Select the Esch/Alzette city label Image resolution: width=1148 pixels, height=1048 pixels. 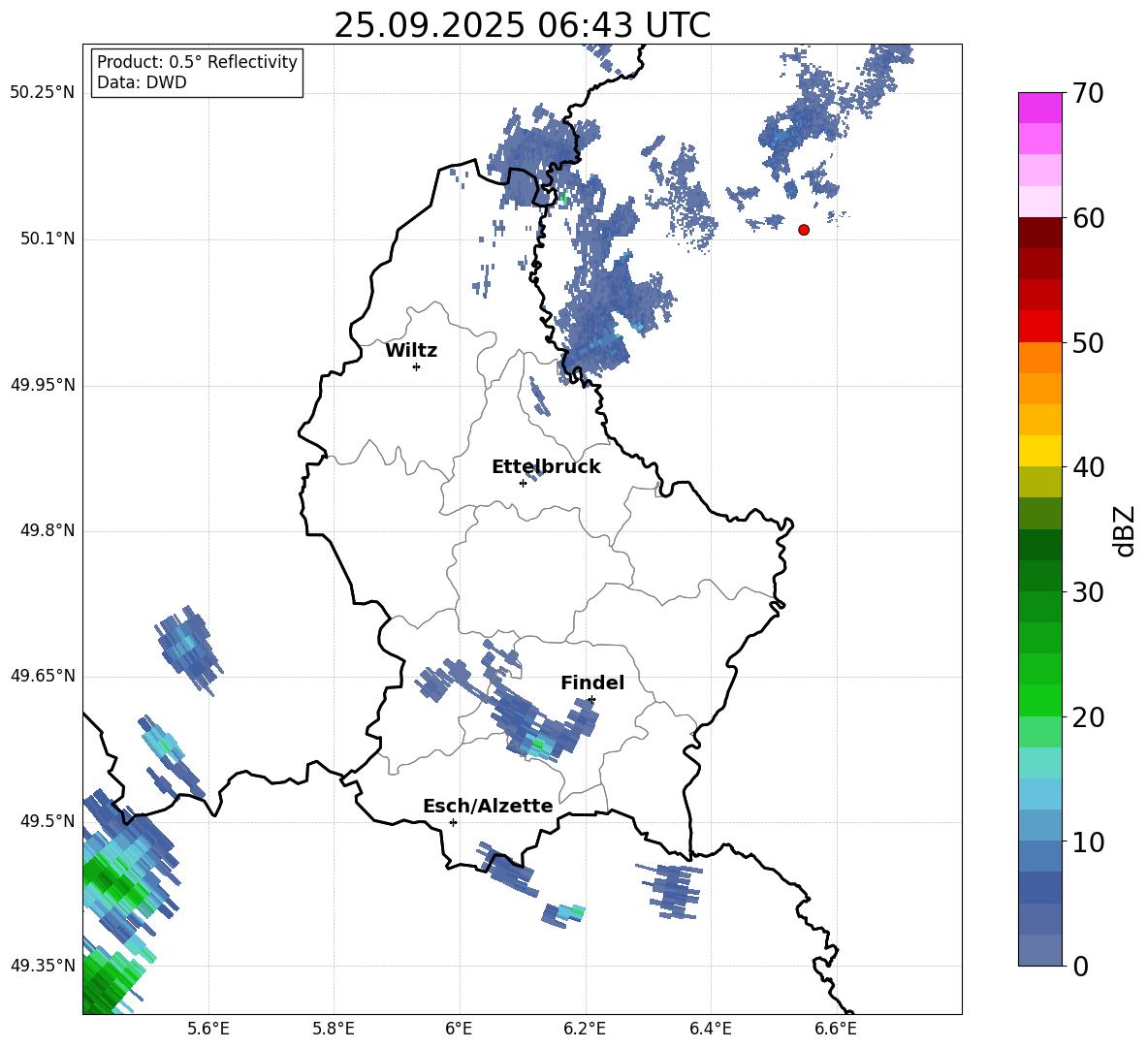pos(488,806)
